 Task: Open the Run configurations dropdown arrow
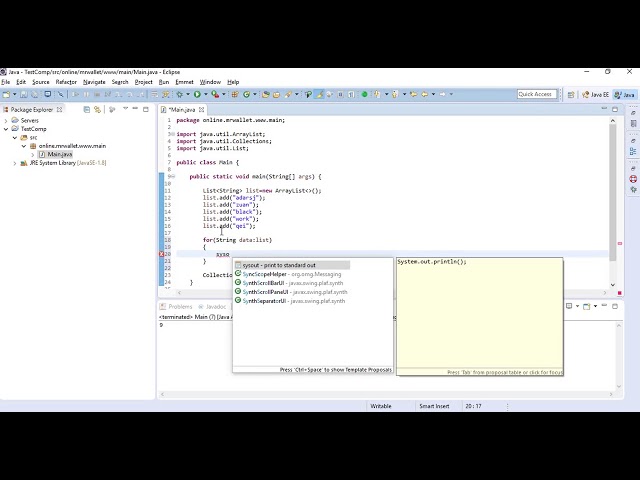(205, 95)
